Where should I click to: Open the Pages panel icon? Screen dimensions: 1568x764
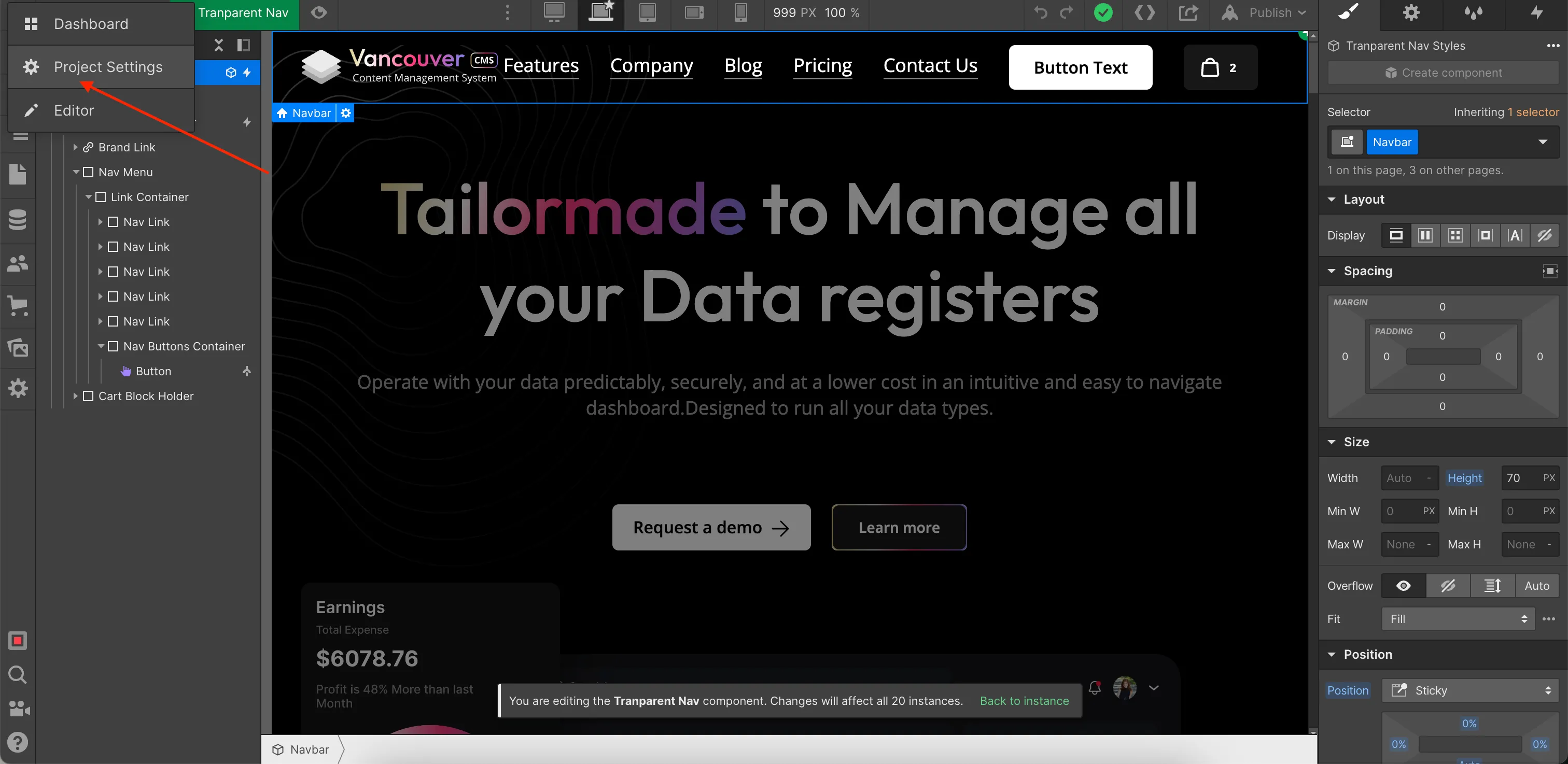[x=18, y=175]
